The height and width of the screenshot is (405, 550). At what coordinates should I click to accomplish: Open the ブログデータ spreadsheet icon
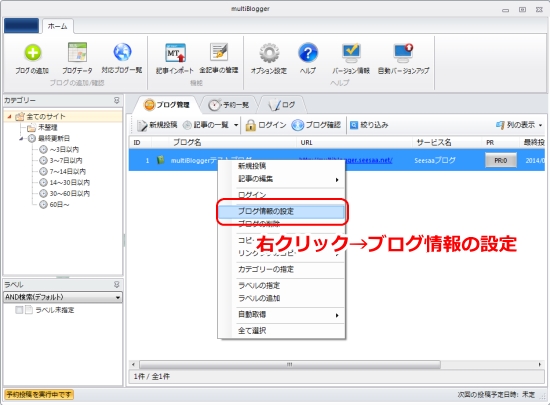(77, 53)
